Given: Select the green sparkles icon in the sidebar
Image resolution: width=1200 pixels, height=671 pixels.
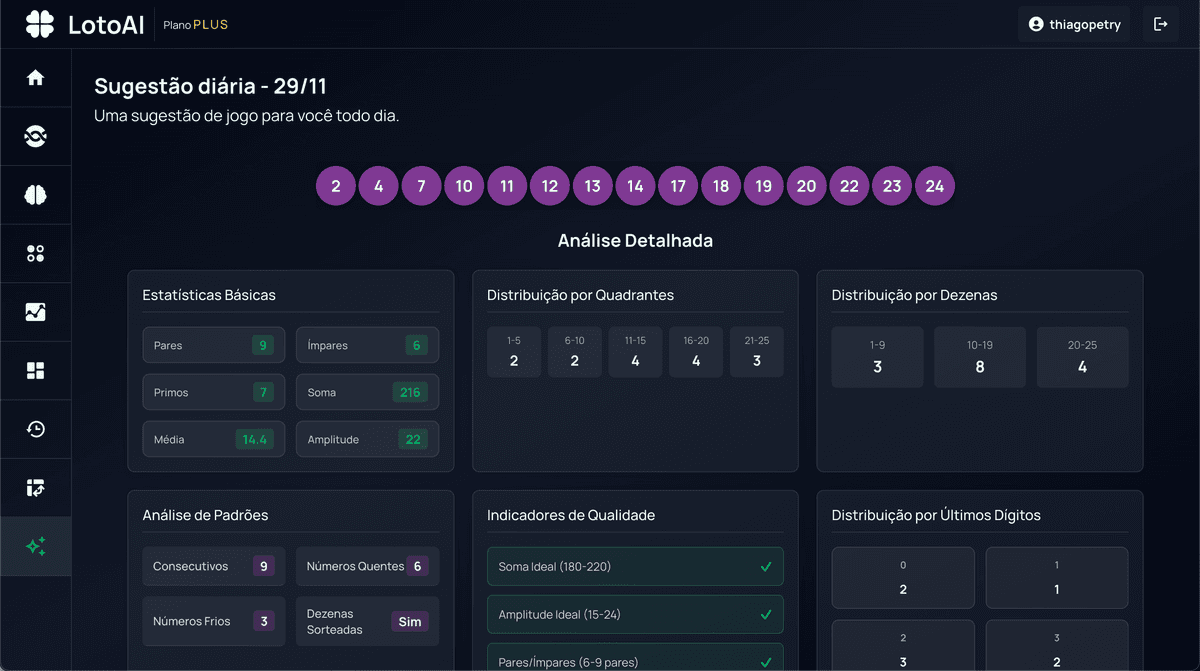Looking at the screenshot, I should pyautogui.click(x=36, y=546).
